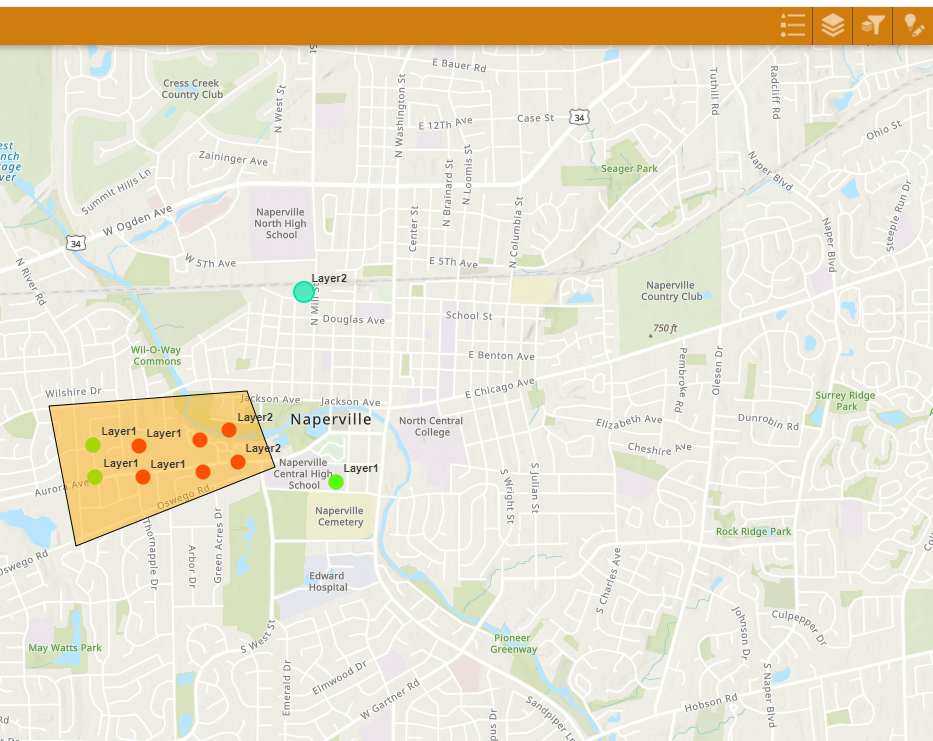
Task: Click the lower green point near Aurora Ave
Action: pos(95,477)
